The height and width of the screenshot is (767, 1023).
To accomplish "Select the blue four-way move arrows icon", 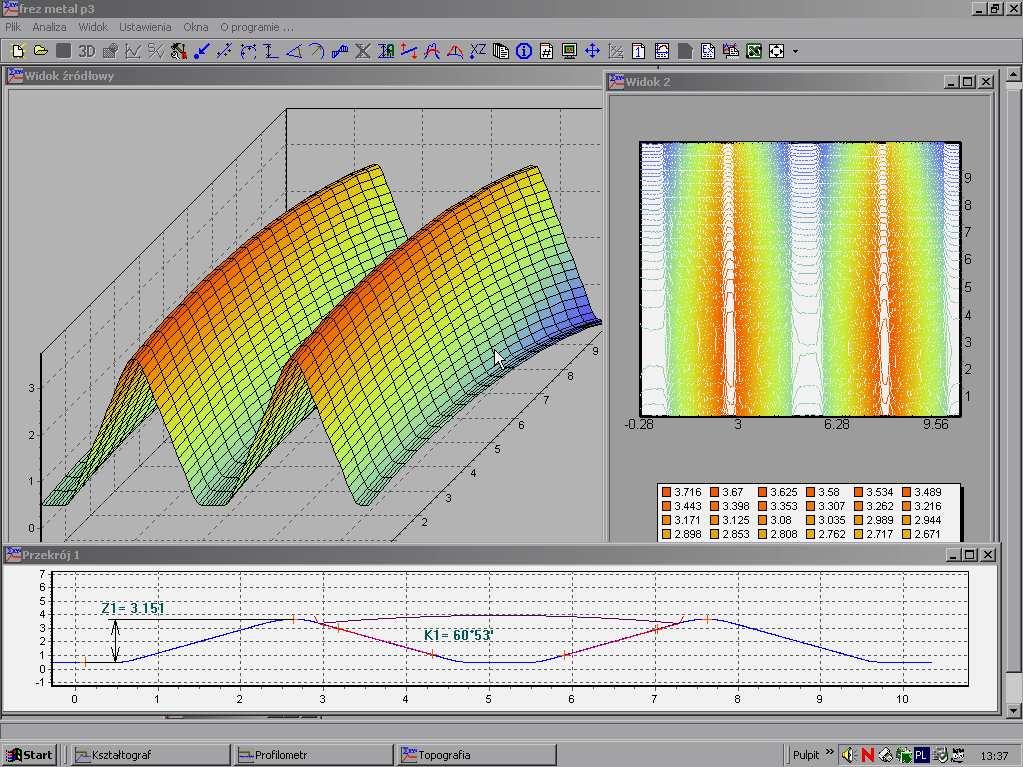I will 592,51.
